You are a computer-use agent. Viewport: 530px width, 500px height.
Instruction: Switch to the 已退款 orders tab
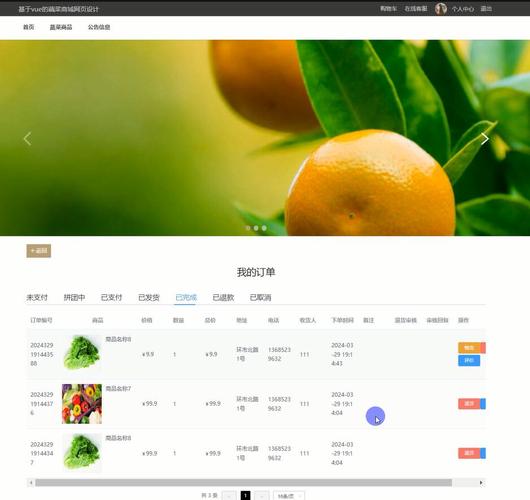223,297
